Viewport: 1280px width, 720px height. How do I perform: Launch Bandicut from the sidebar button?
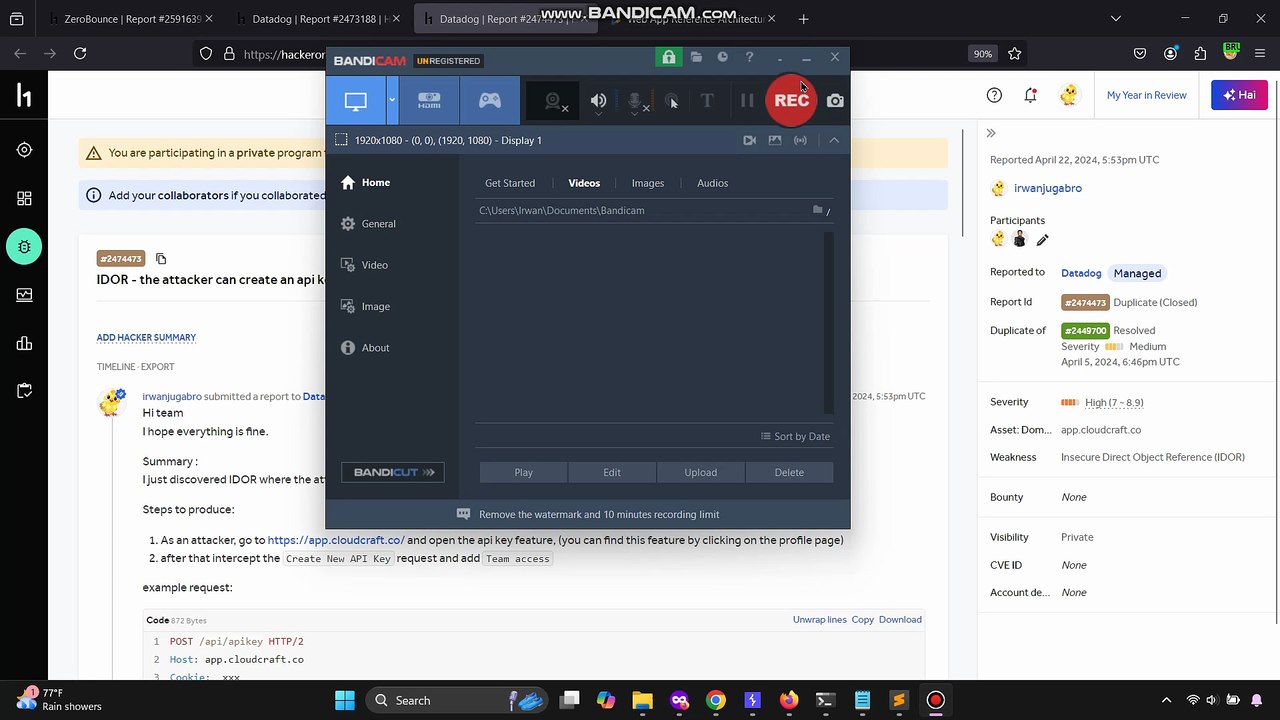coord(393,472)
